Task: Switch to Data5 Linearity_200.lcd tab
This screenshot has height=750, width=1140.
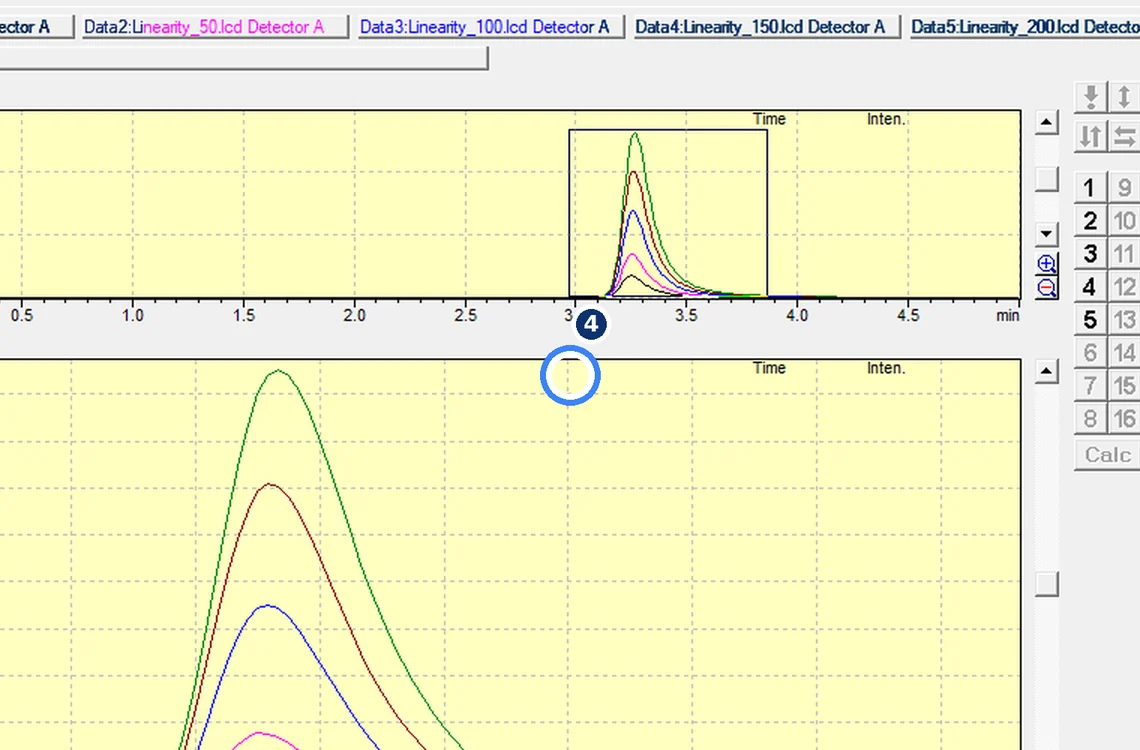Action: (1024, 27)
